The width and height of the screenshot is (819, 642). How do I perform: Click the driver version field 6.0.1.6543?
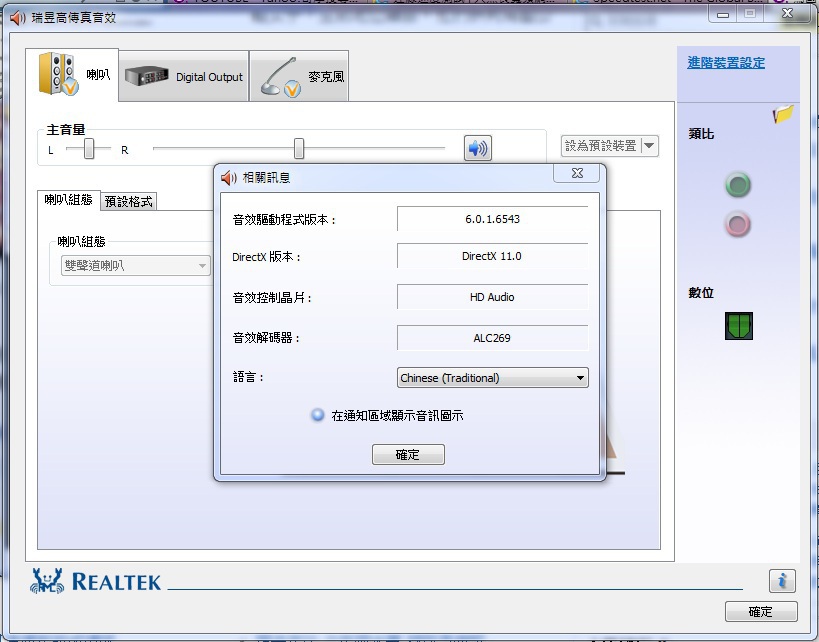[x=493, y=219]
